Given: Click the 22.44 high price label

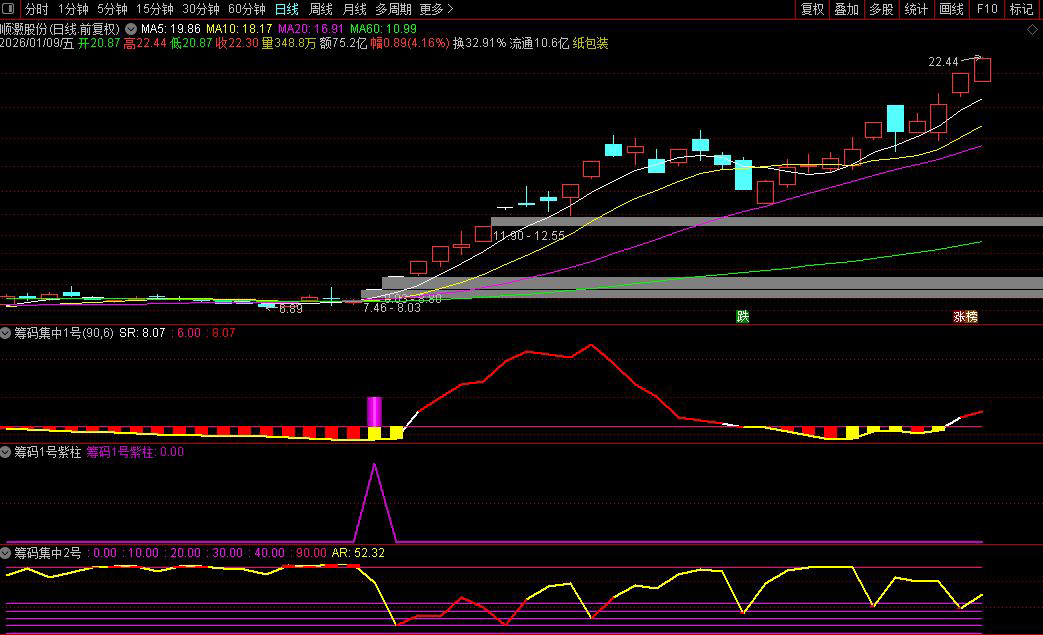Looking at the screenshot, I should click(943, 62).
